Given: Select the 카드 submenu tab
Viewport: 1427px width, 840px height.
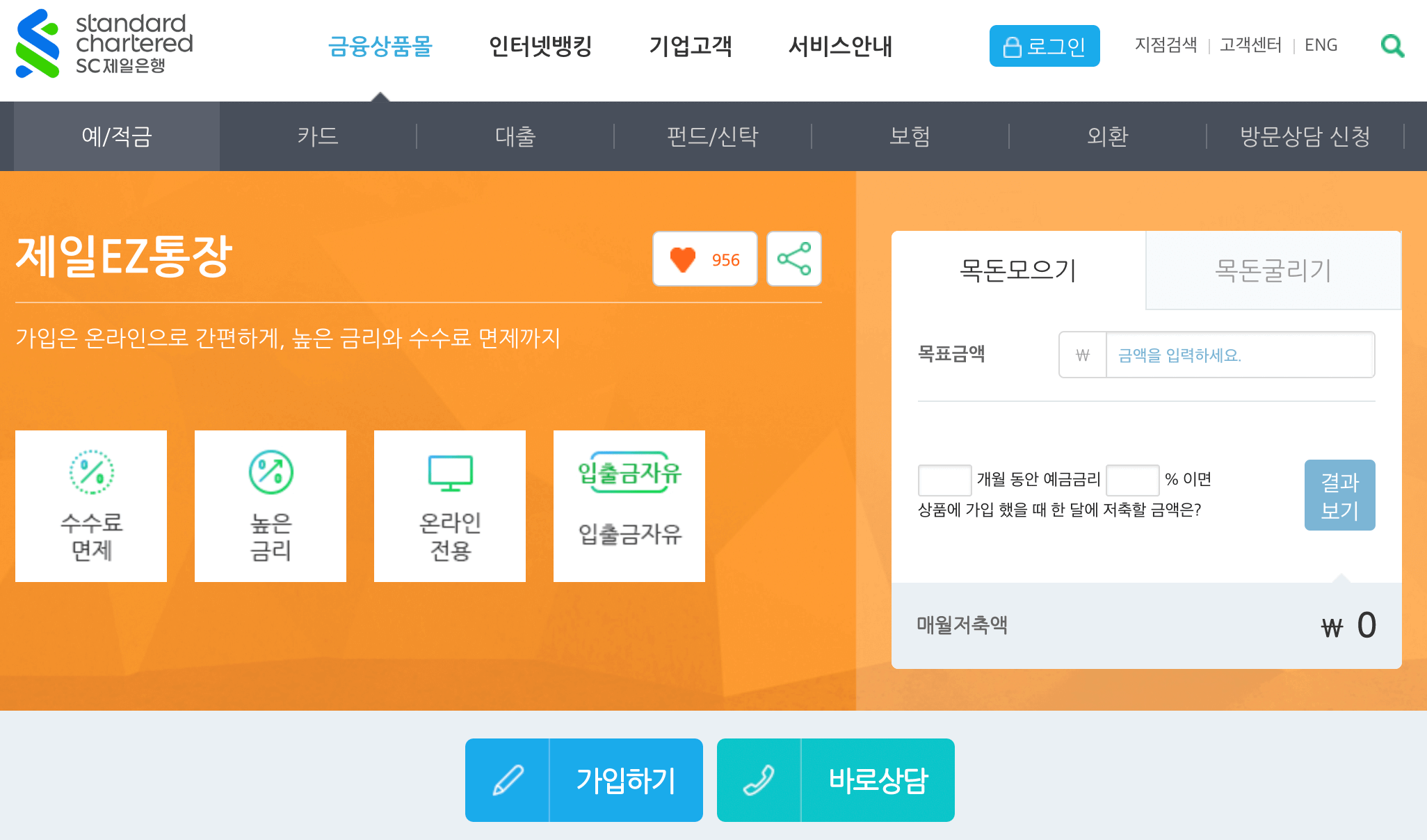Looking at the screenshot, I should click(318, 136).
